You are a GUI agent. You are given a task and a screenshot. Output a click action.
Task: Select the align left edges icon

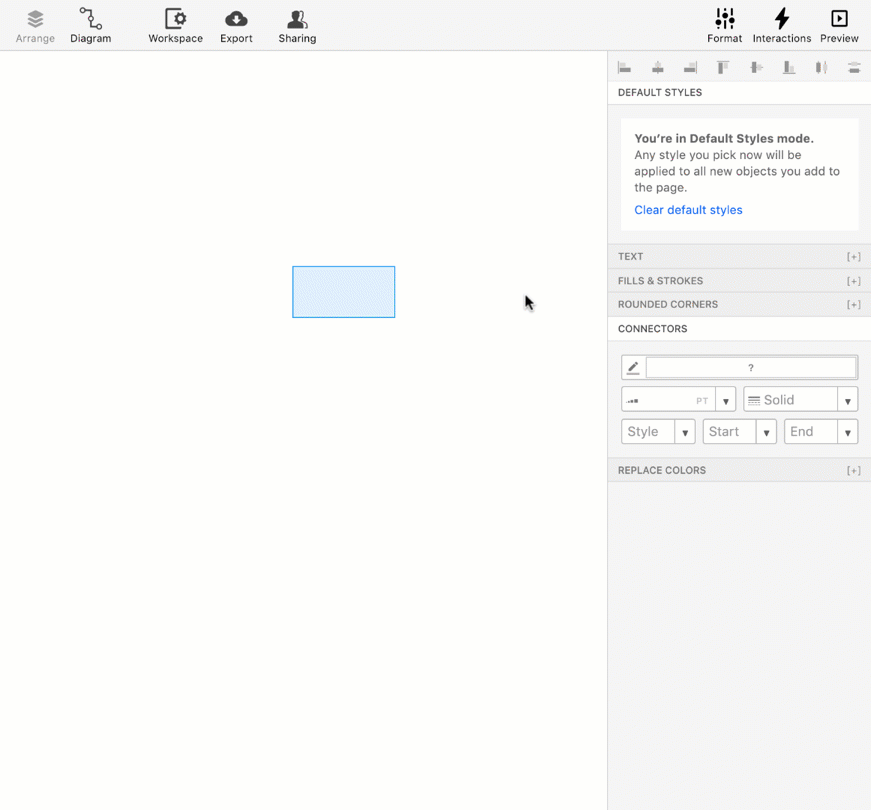point(625,67)
